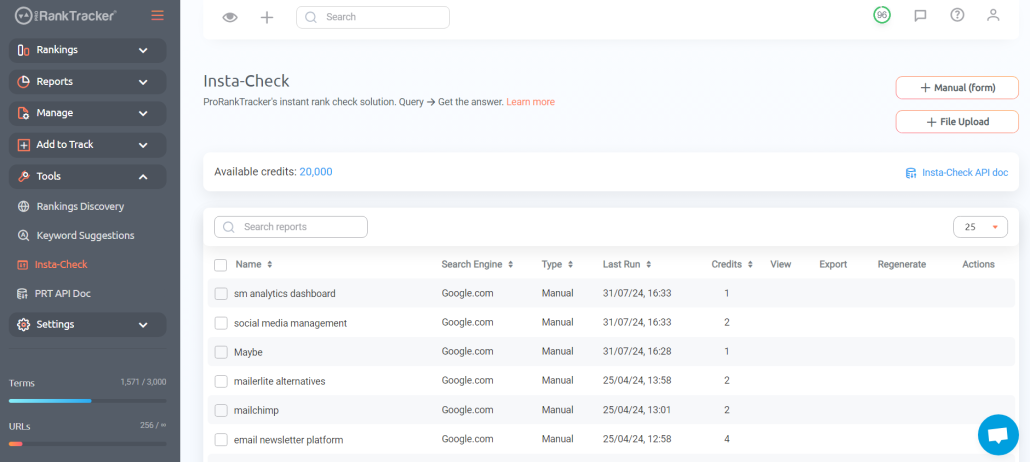
Task: Click the Terms 1,571 / 3,000 count
Action: pos(143,382)
